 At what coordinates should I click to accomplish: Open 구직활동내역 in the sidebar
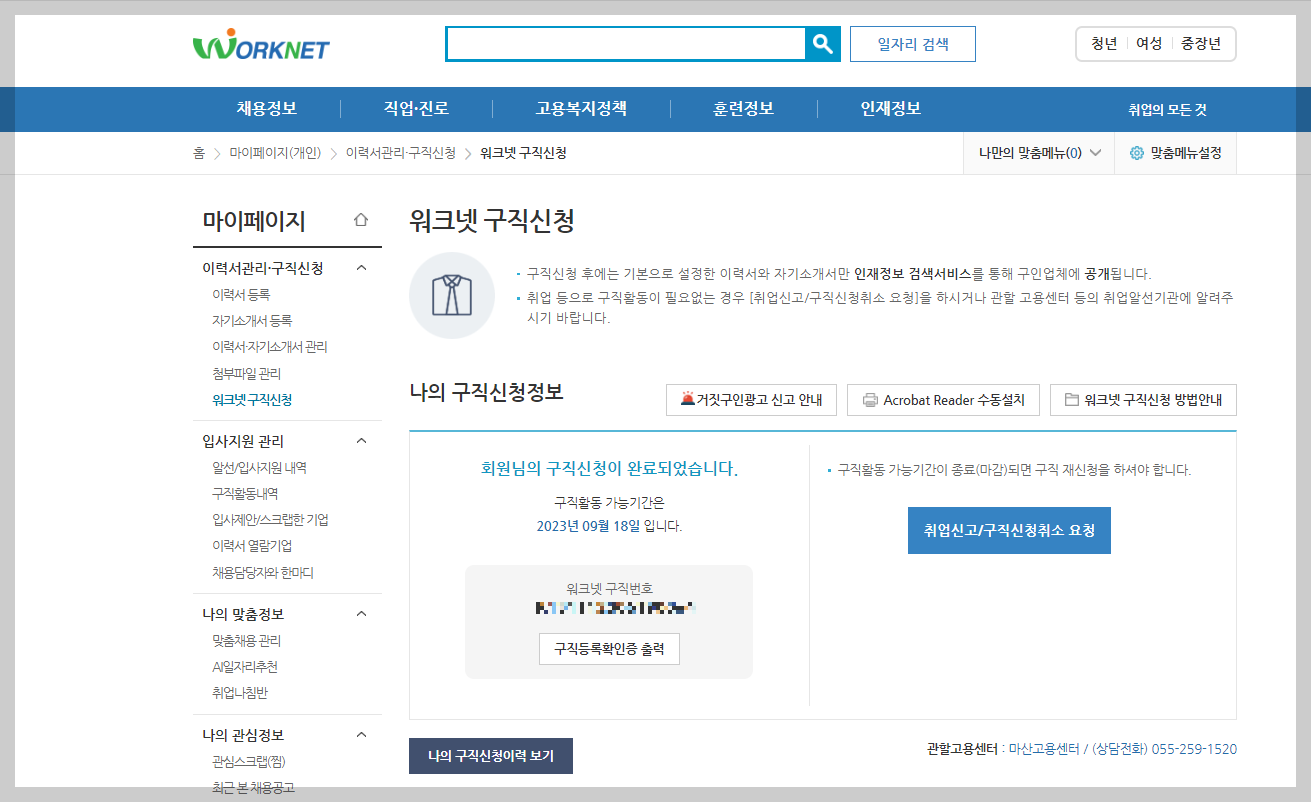point(245,493)
